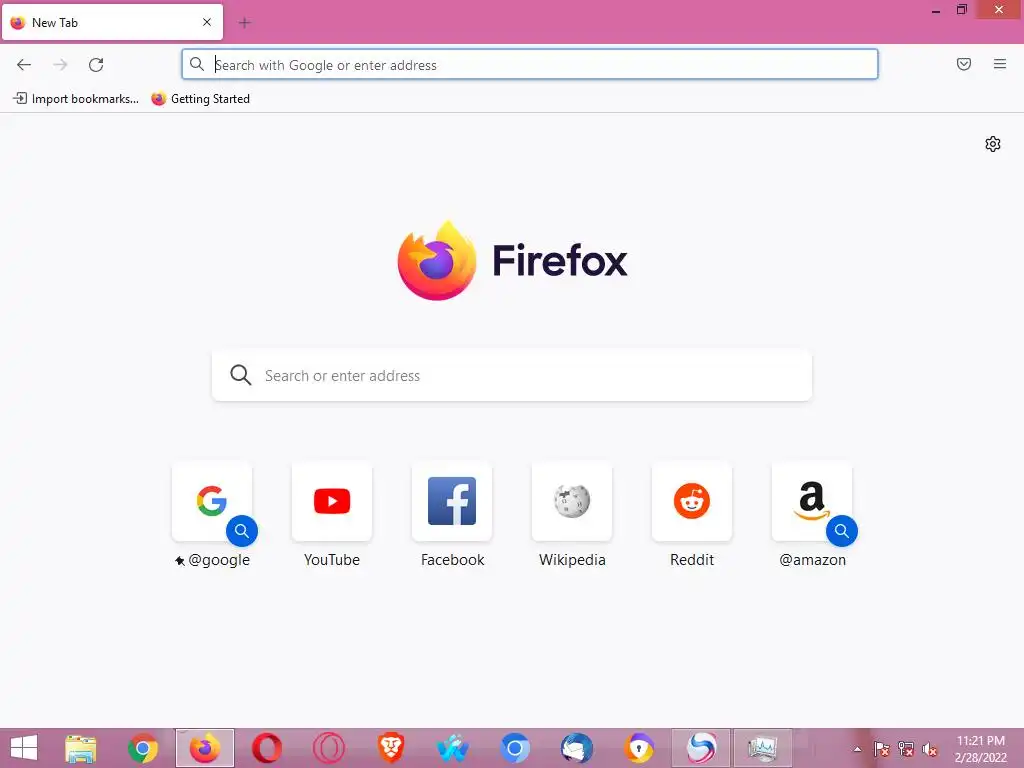Click the page's Search or enter address box
Screen dimensions: 1024x768
[x=512, y=375]
